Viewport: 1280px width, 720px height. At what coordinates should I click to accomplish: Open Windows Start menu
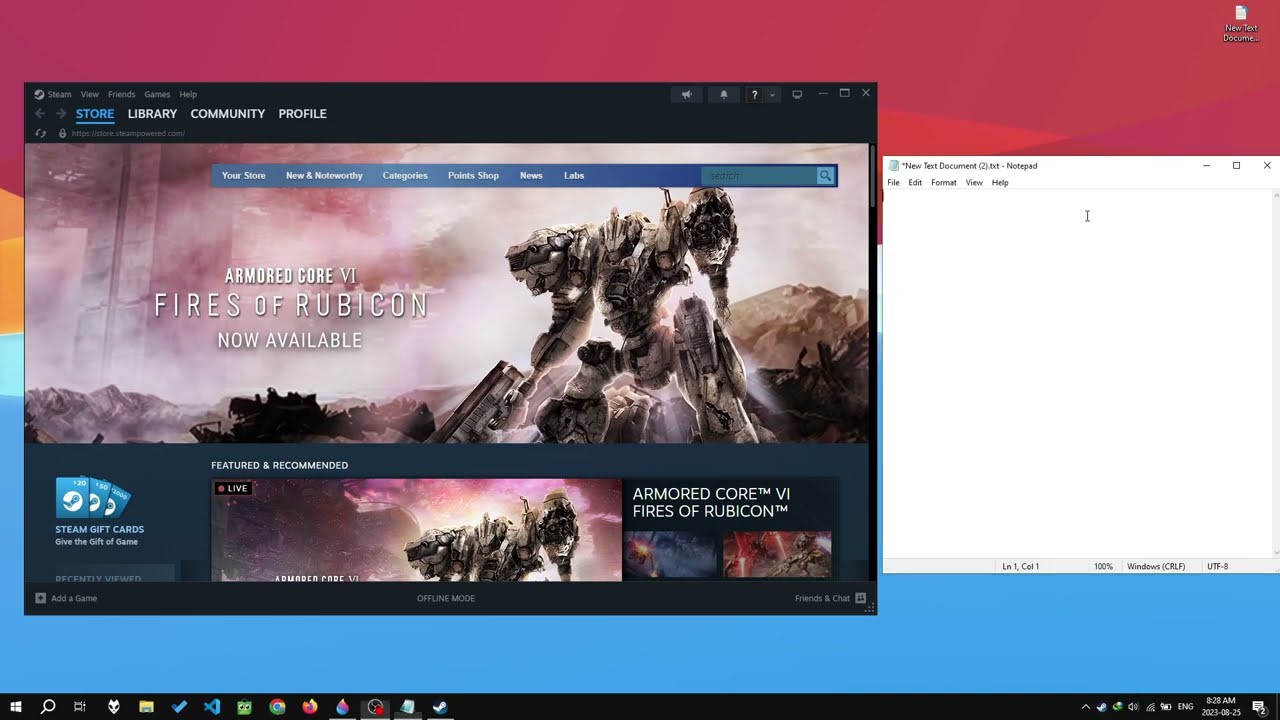pos(16,707)
